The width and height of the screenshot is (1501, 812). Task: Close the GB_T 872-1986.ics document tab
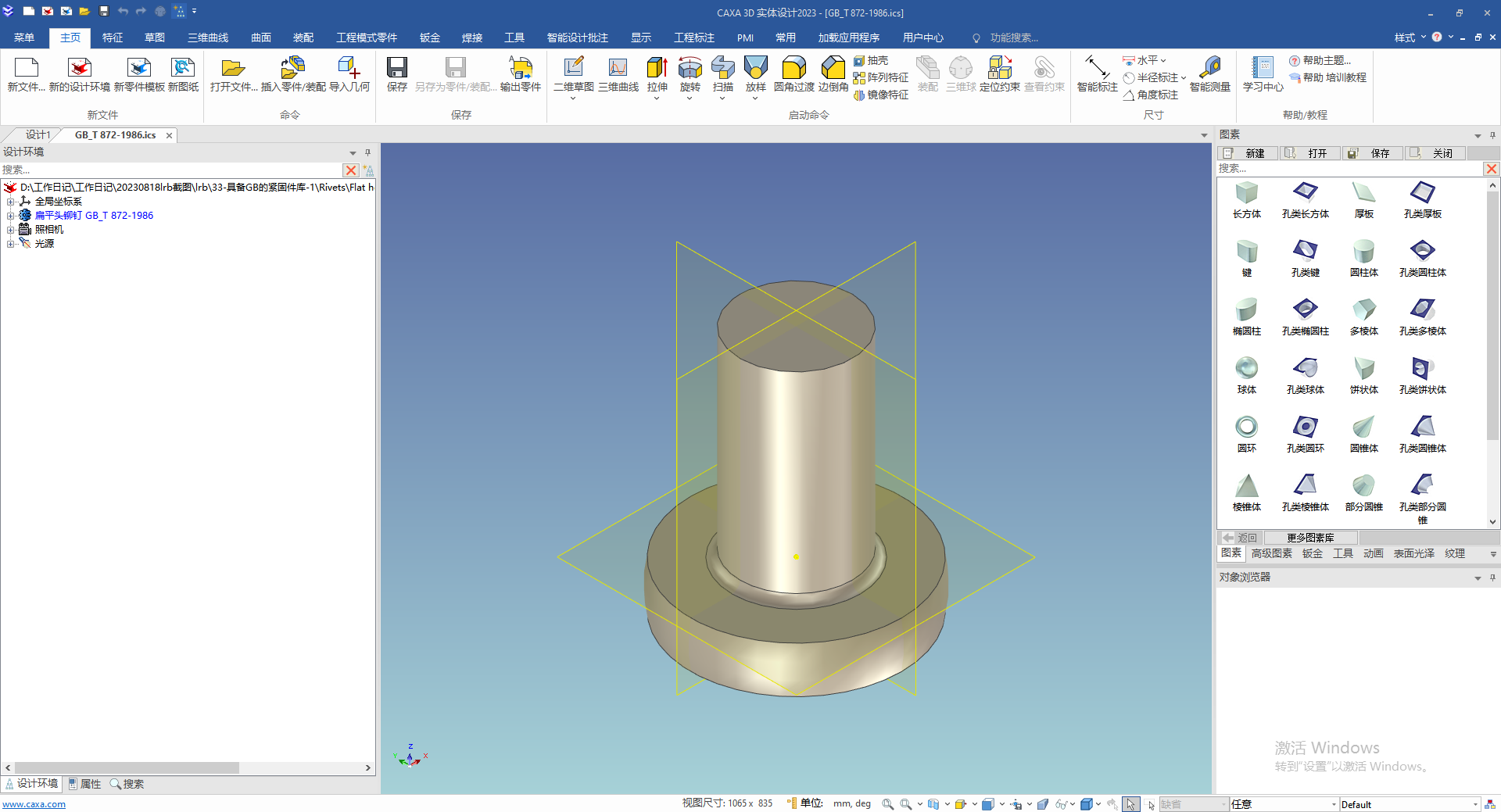pos(169,135)
